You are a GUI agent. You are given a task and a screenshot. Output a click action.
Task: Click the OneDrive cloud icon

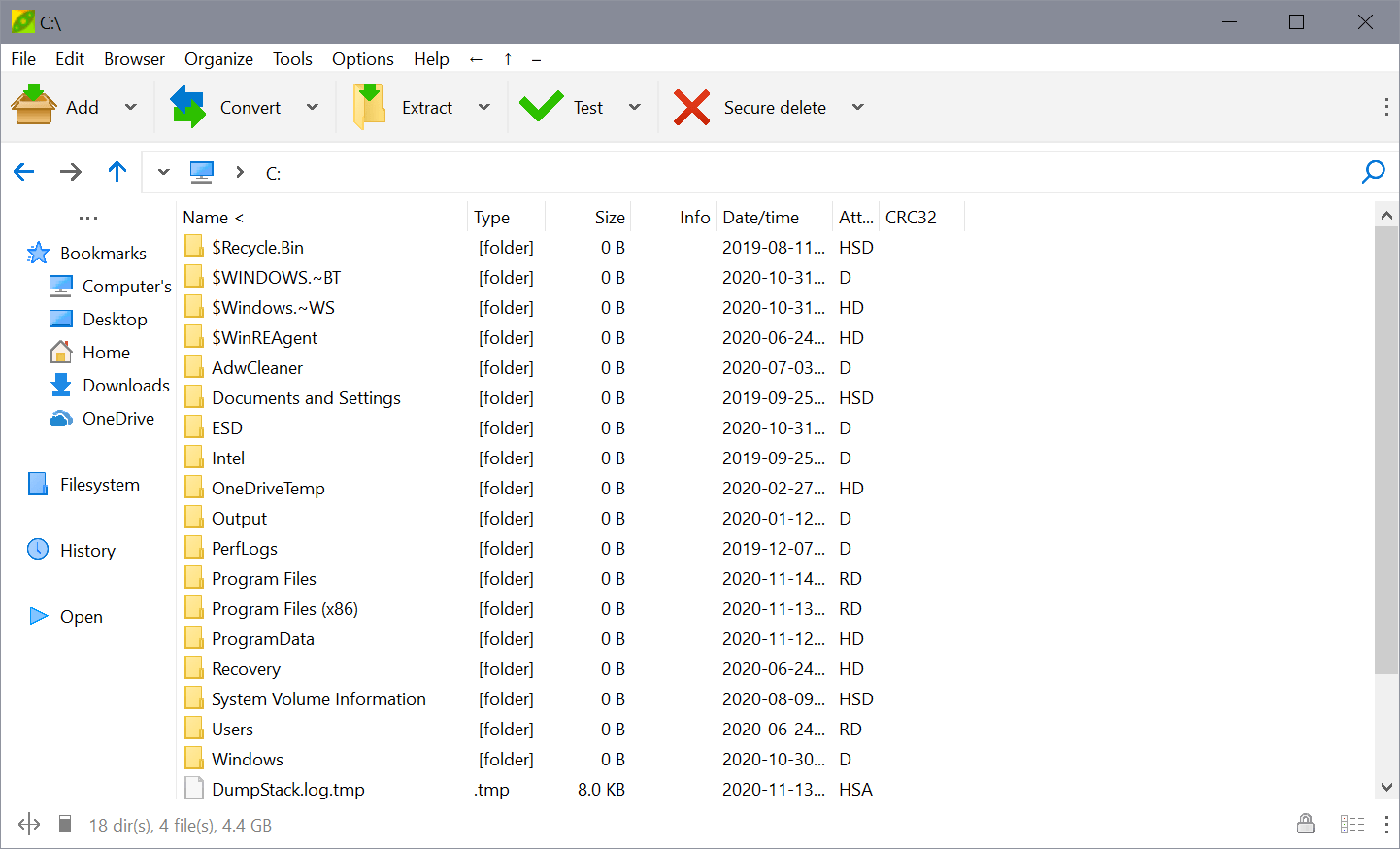pos(61,418)
